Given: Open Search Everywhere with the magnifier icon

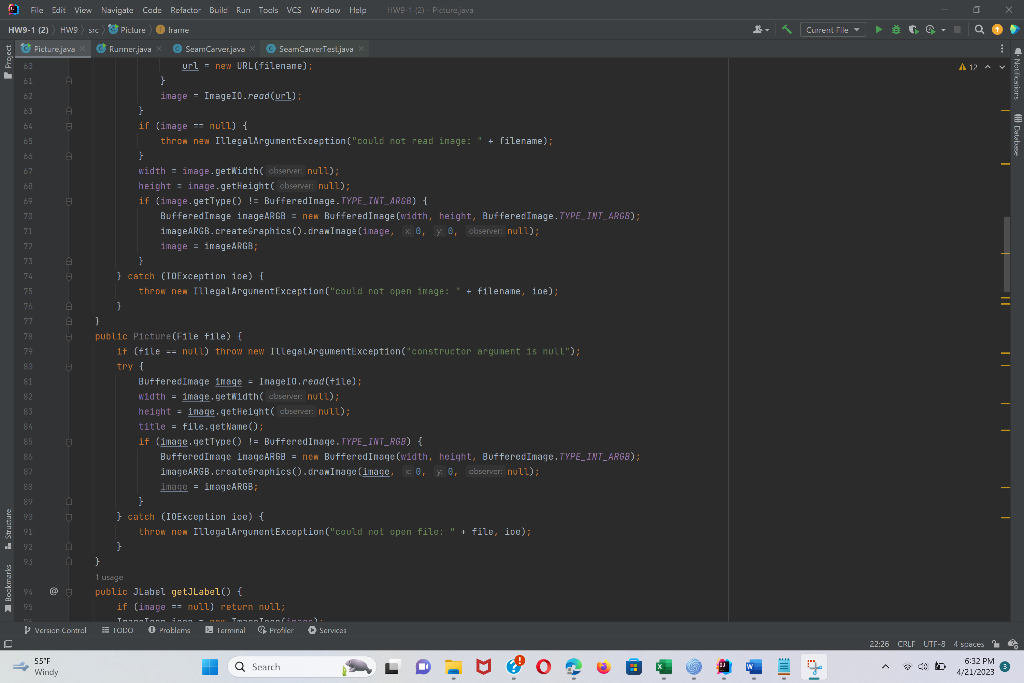Looking at the screenshot, I should point(980,30).
